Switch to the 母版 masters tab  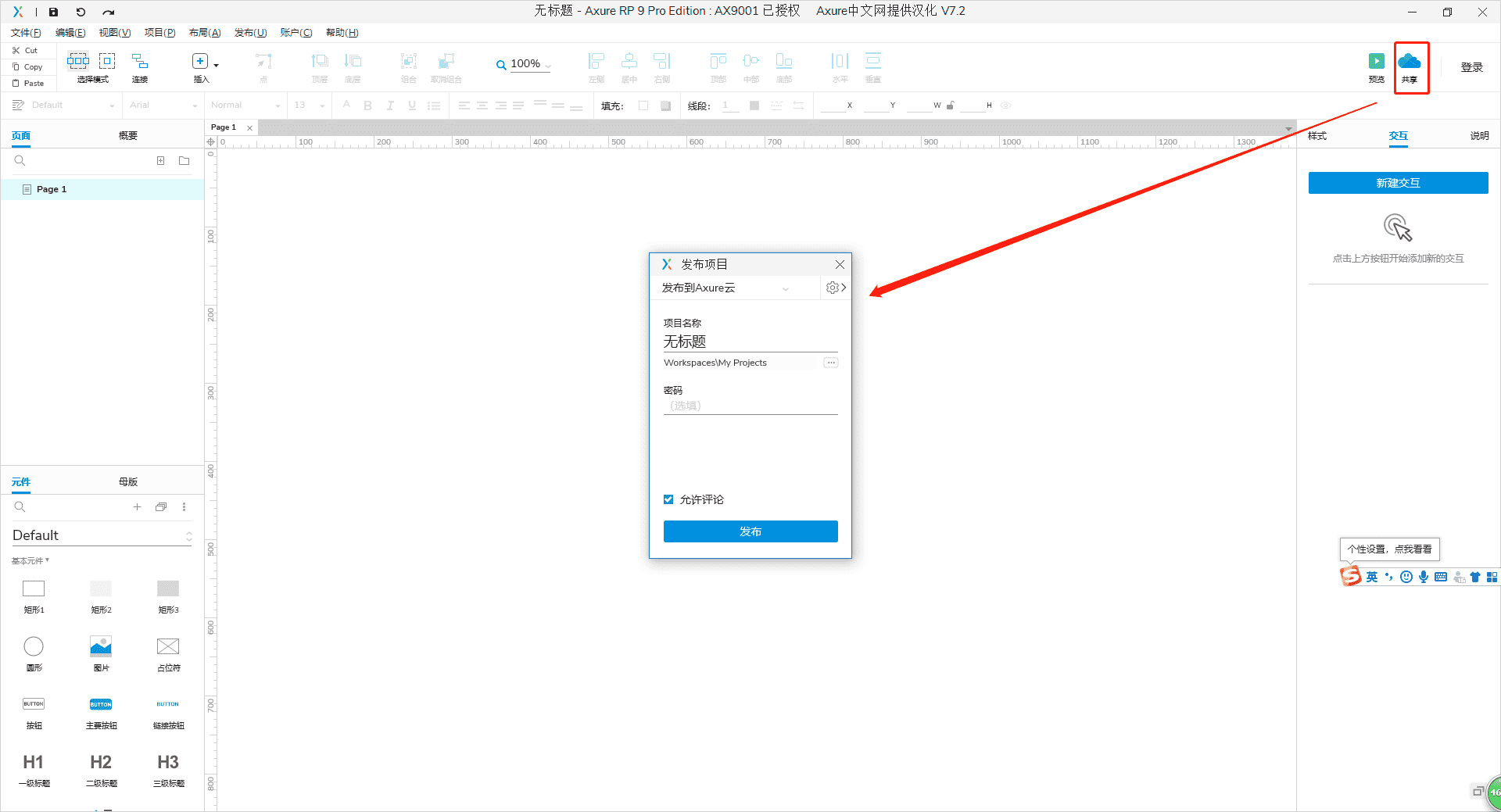tap(128, 482)
